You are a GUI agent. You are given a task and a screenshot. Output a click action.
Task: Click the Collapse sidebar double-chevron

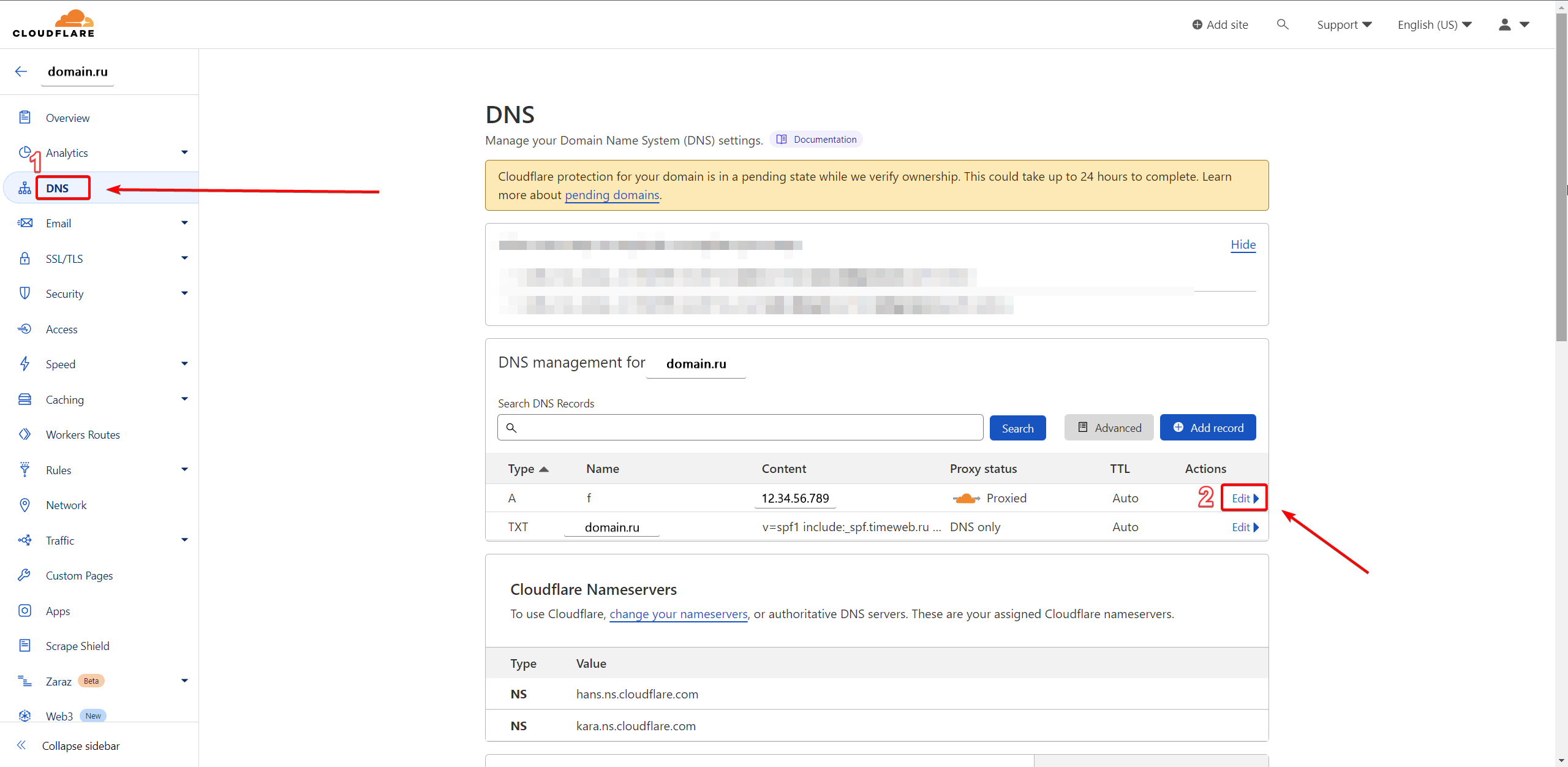click(x=21, y=746)
